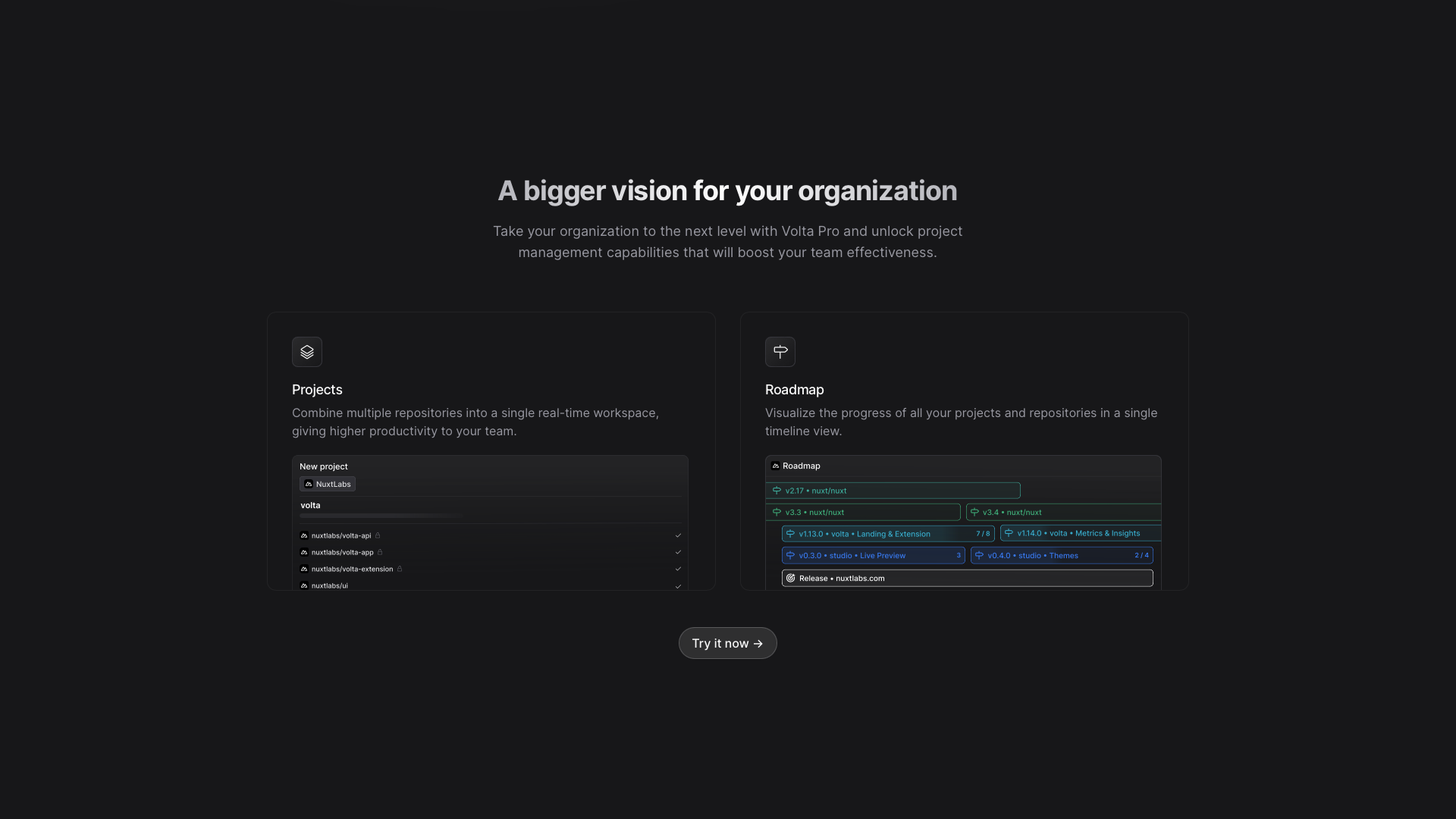1456x819 pixels.
Task: Open the v3.4 nuxt/nuxt milestone bar
Action: (1064, 512)
